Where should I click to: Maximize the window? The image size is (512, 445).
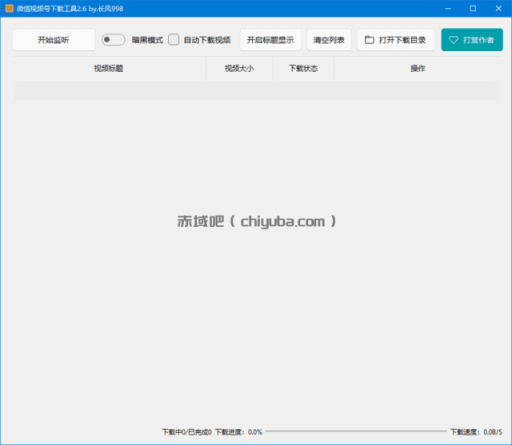(473, 8)
